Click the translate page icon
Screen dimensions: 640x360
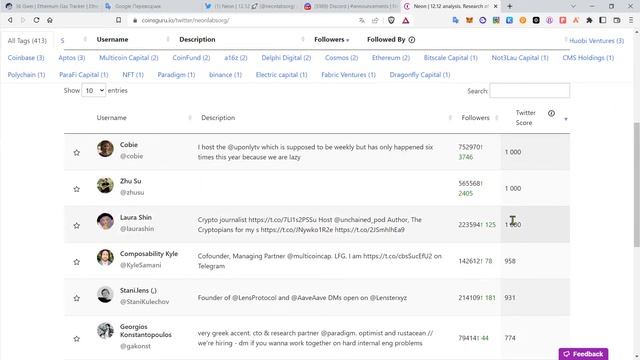point(362,20)
